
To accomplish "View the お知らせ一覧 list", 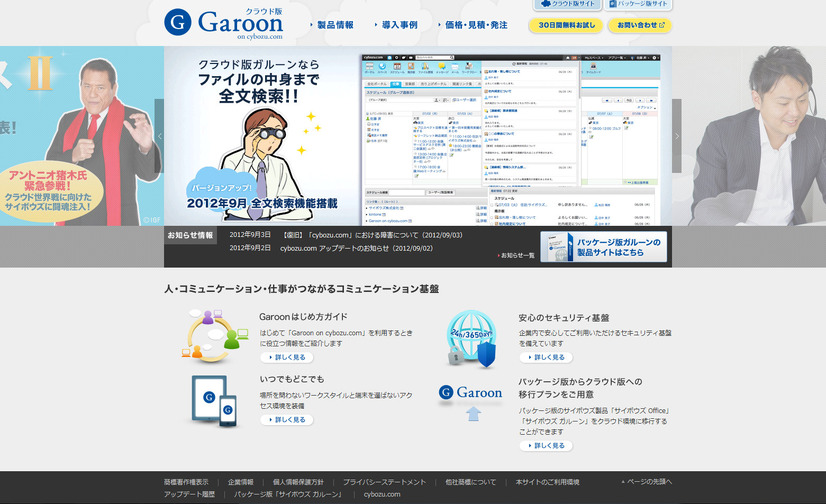I will click(x=516, y=255).
